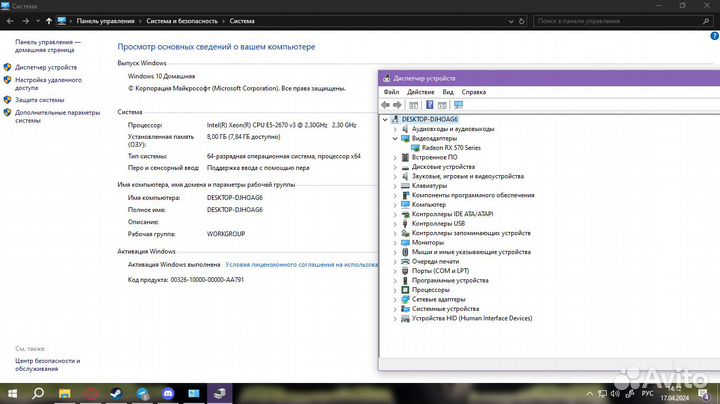This screenshot has width=720, height=404.
Task: Select the Порты (COM и LPT) node
Action: (x=440, y=271)
